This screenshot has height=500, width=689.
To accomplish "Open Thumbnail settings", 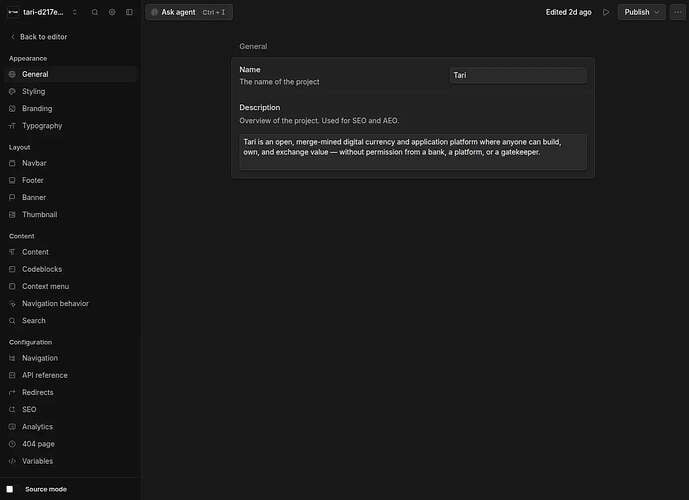I will coord(70,214).
